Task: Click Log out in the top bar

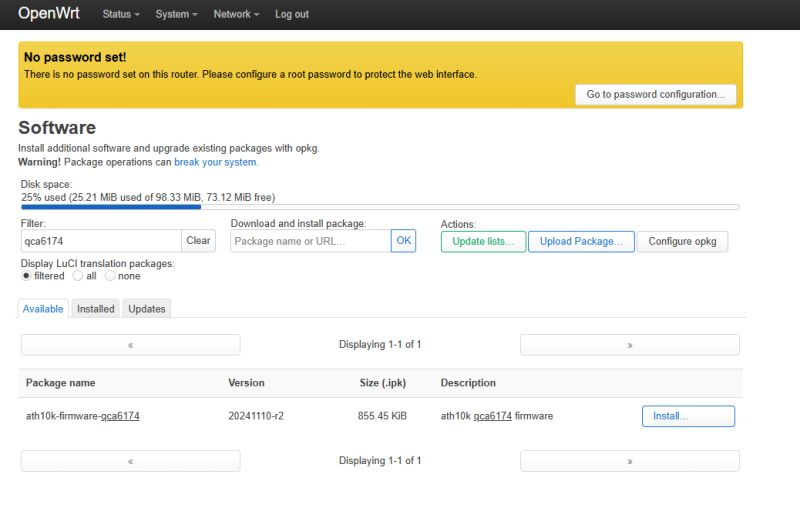Action: (292, 14)
